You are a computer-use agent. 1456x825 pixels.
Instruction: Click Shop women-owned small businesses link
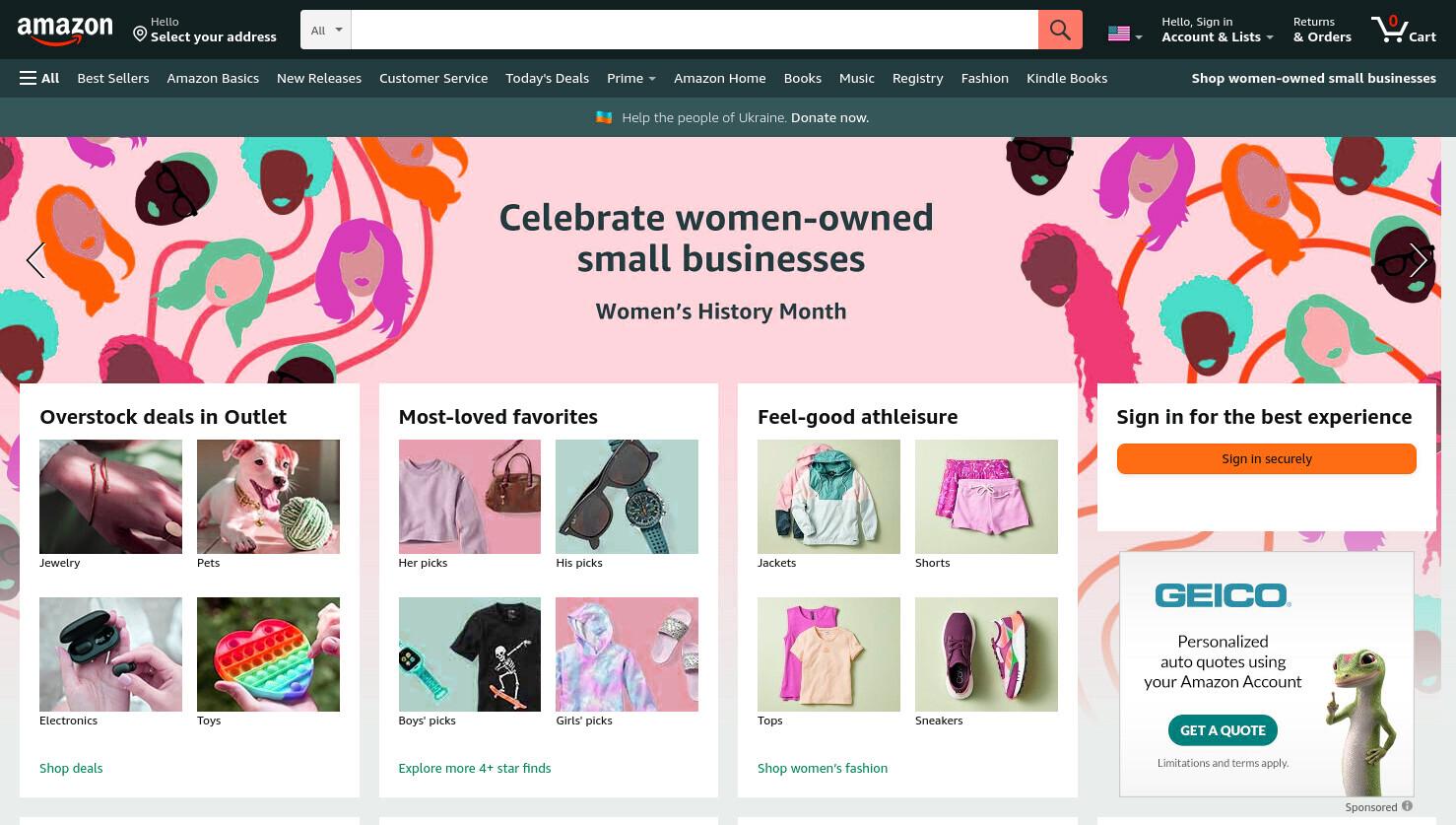click(1313, 78)
